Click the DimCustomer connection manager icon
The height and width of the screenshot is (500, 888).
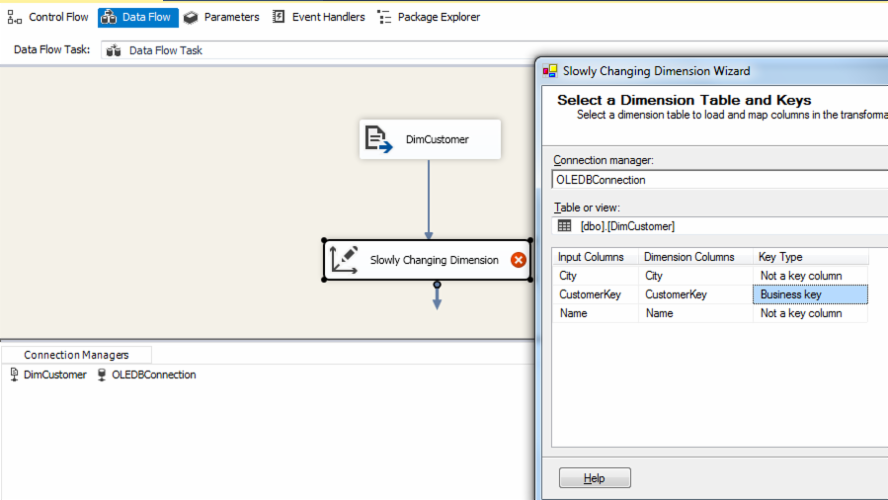[x=14, y=375]
